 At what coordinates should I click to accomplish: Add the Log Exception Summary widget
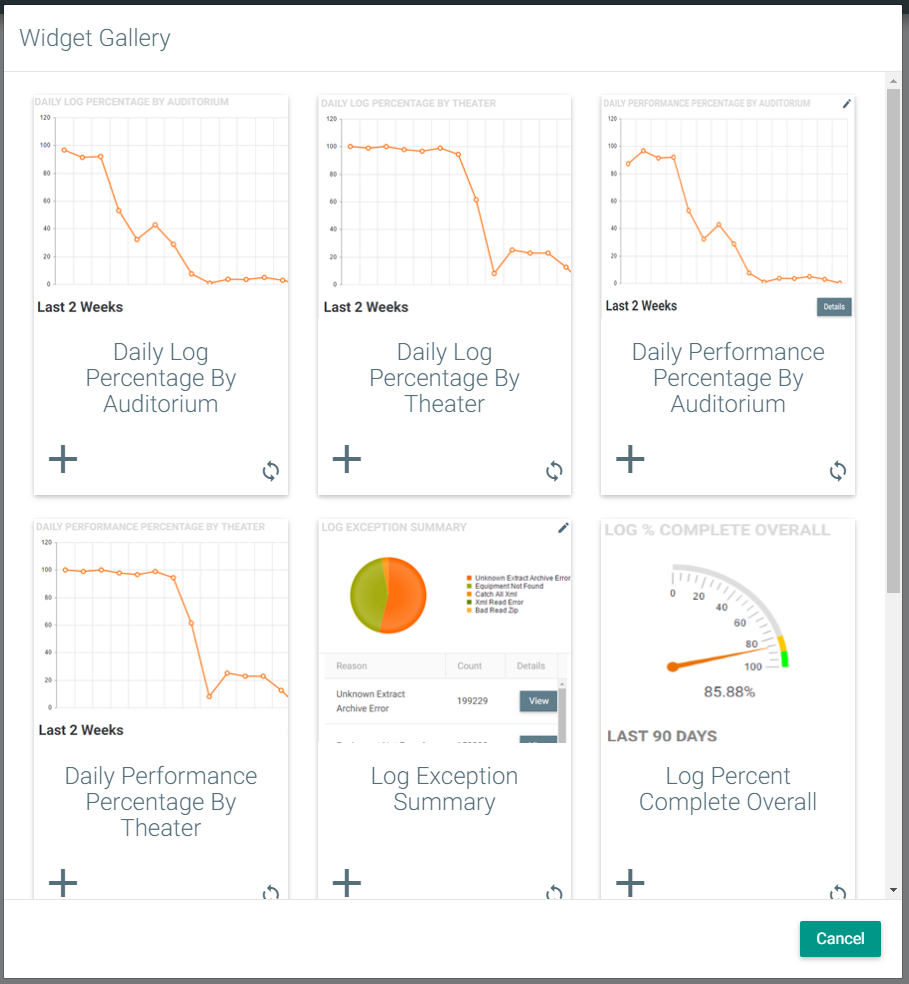coord(347,882)
